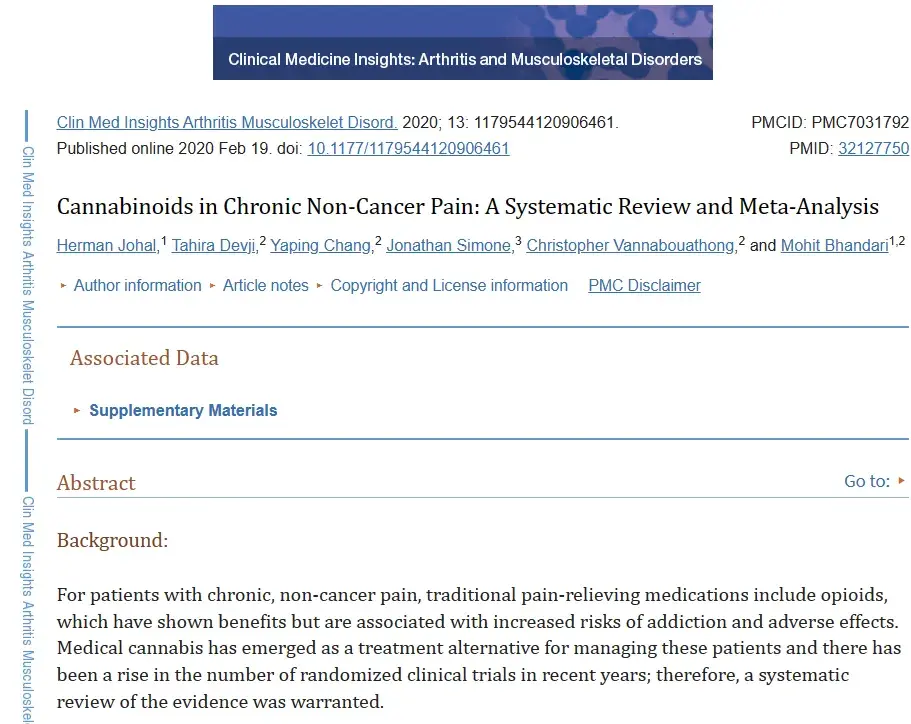Viewport: 911px width, 724px height.
Task: Click the triangle icon before Author information
Action: tap(63, 285)
